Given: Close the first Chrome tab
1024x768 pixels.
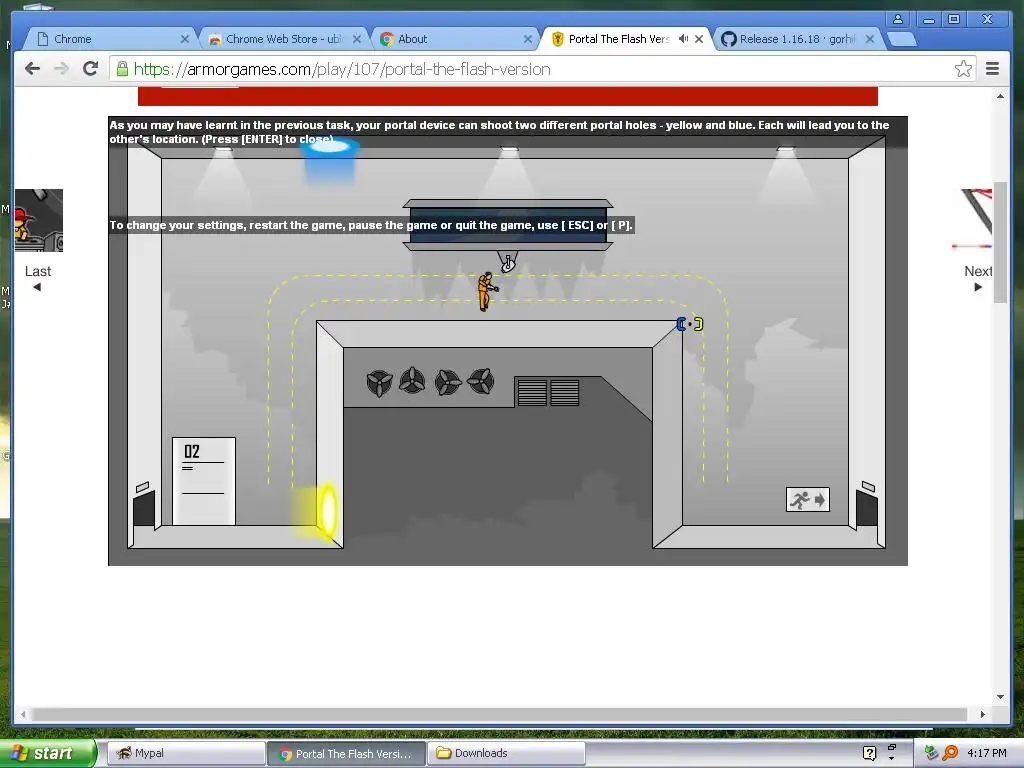Looking at the screenshot, I should click(185, 39).
